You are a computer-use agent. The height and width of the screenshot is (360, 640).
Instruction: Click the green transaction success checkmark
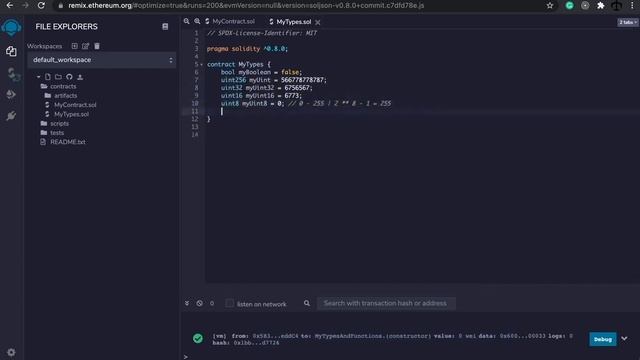[x=198, y=338]
